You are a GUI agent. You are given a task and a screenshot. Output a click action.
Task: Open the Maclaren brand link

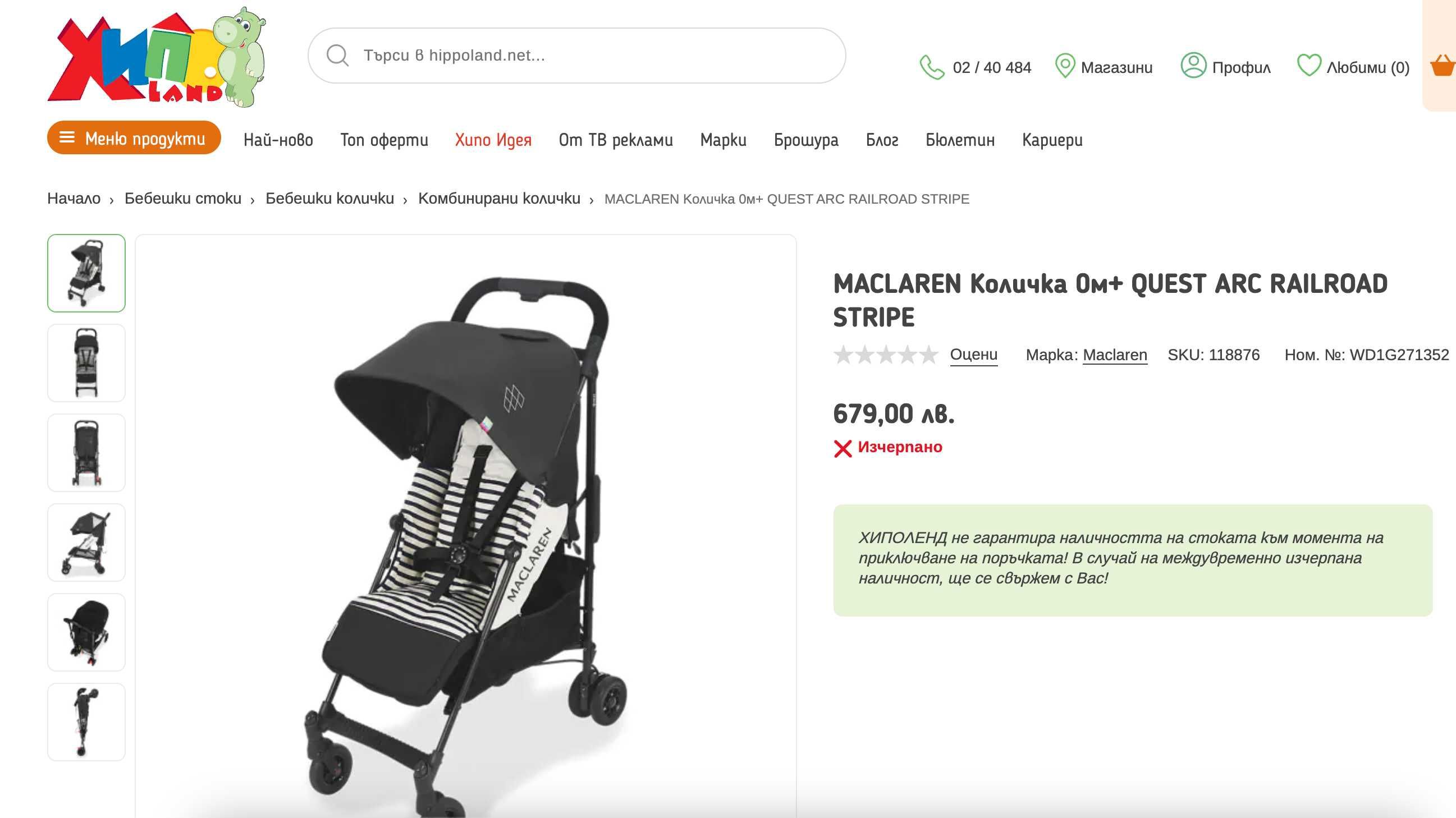[1115, 355]
